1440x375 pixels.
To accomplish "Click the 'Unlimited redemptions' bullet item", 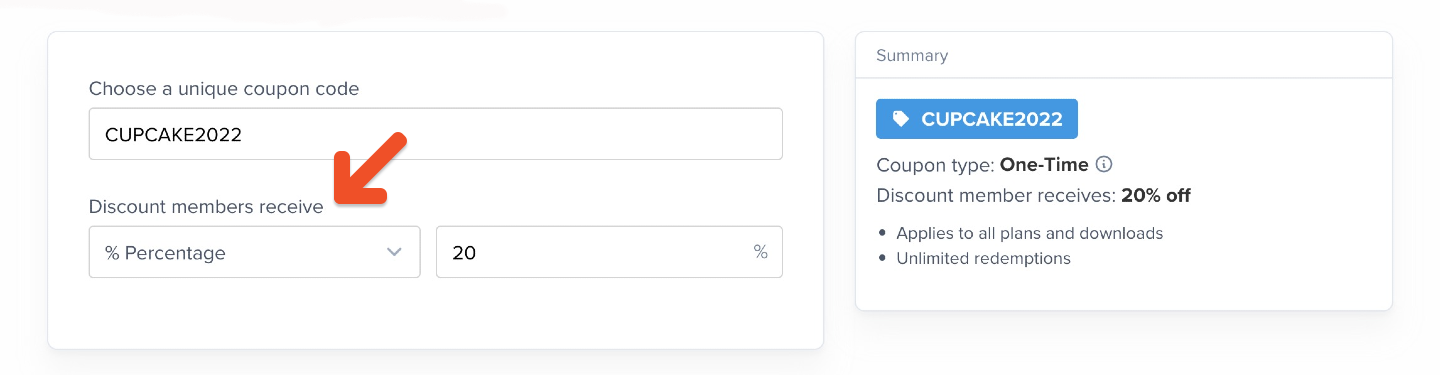I will point(983,258).
